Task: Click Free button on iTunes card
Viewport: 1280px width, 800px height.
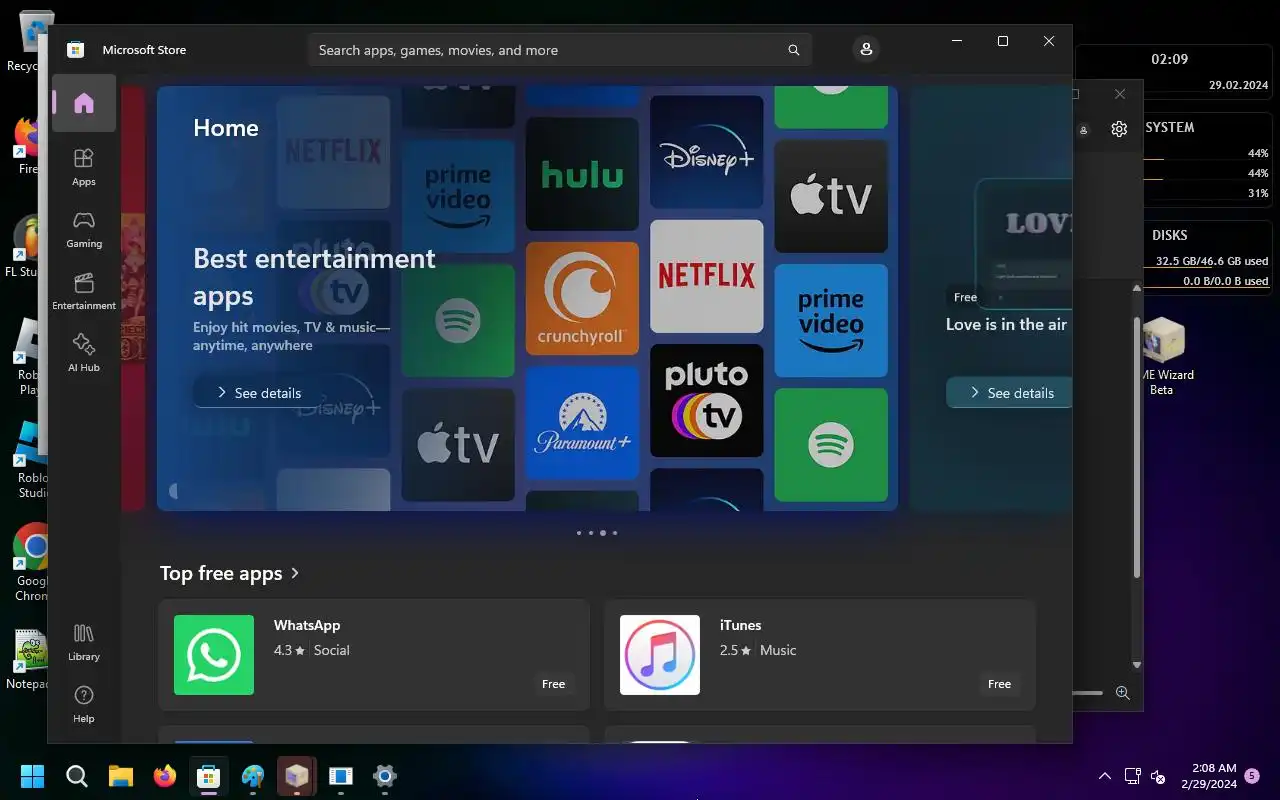Action: (999, 684)
